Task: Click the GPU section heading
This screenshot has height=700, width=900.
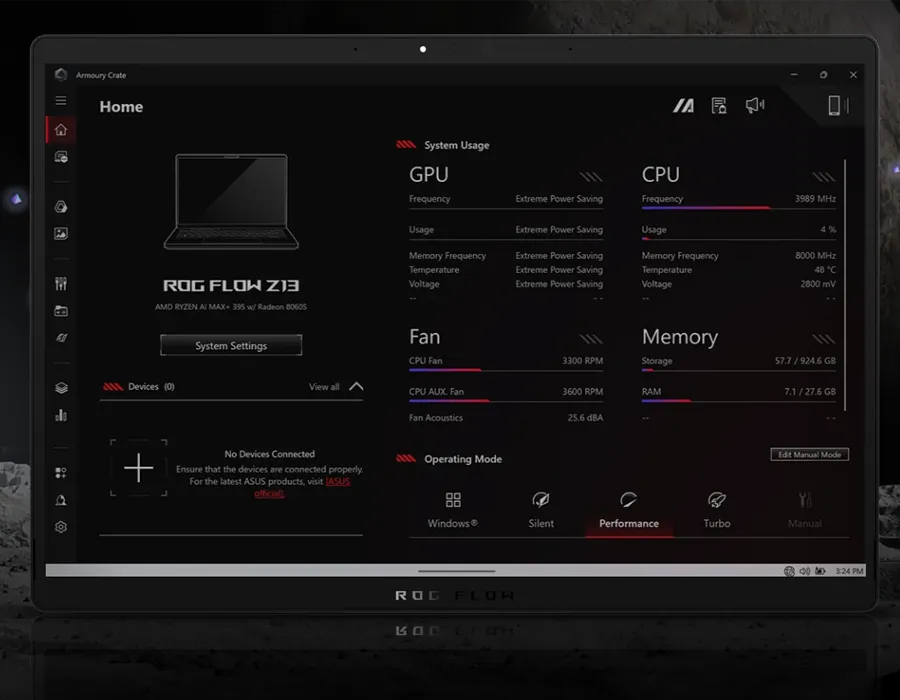Action: coord(429,174)
